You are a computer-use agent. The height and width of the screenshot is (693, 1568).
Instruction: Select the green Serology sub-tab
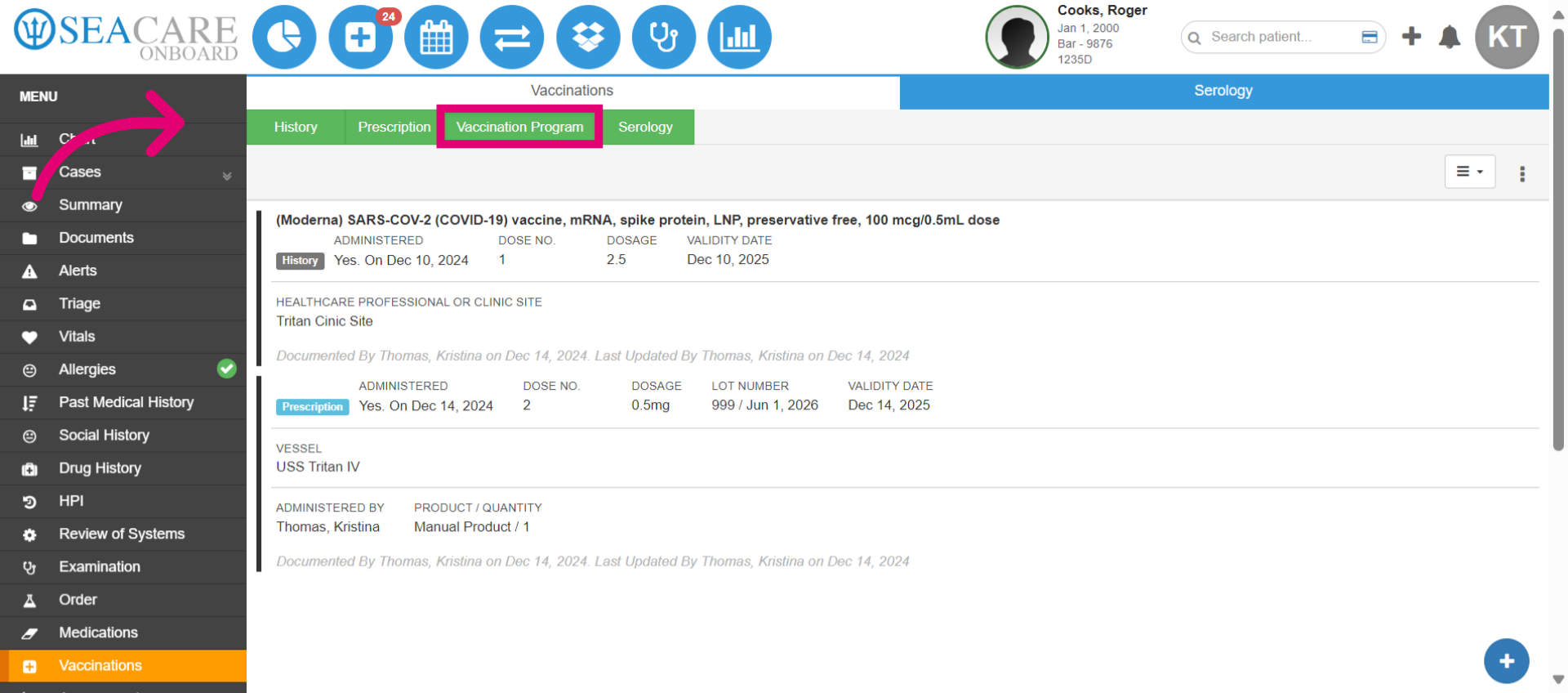[x=645, y=127]
